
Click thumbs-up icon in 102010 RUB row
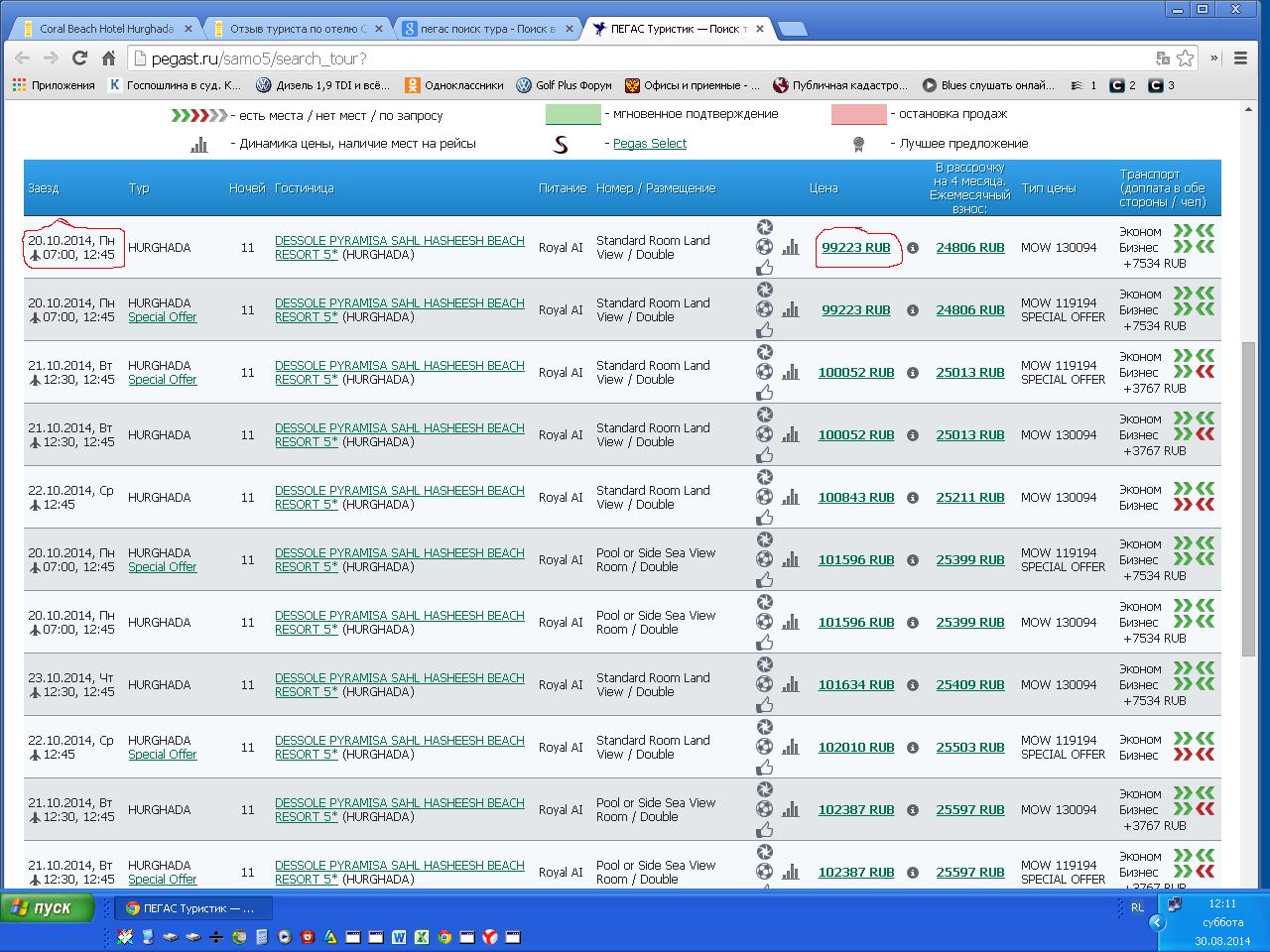(764, 768)
